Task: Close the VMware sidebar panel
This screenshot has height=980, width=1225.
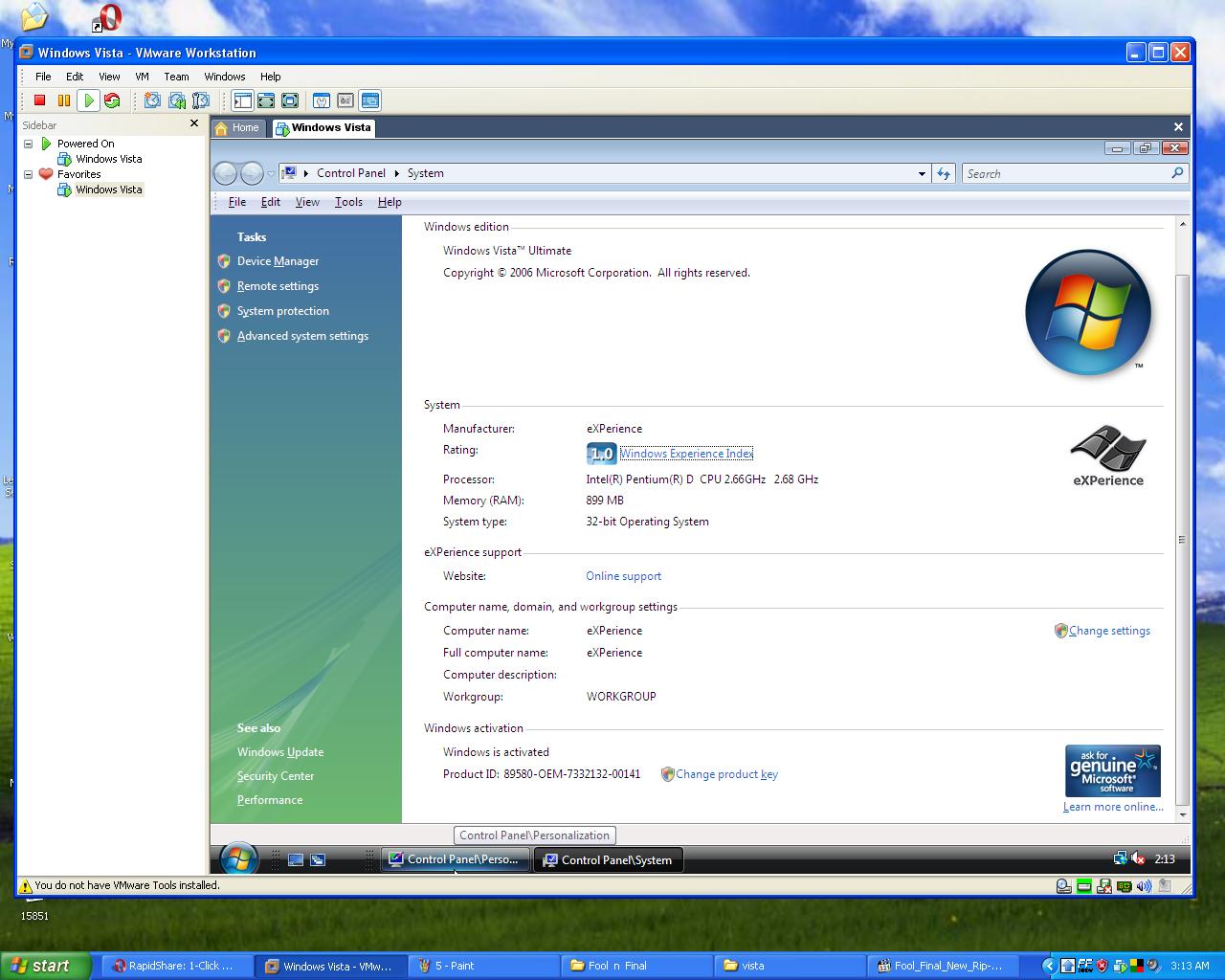Action: [194, 123]
